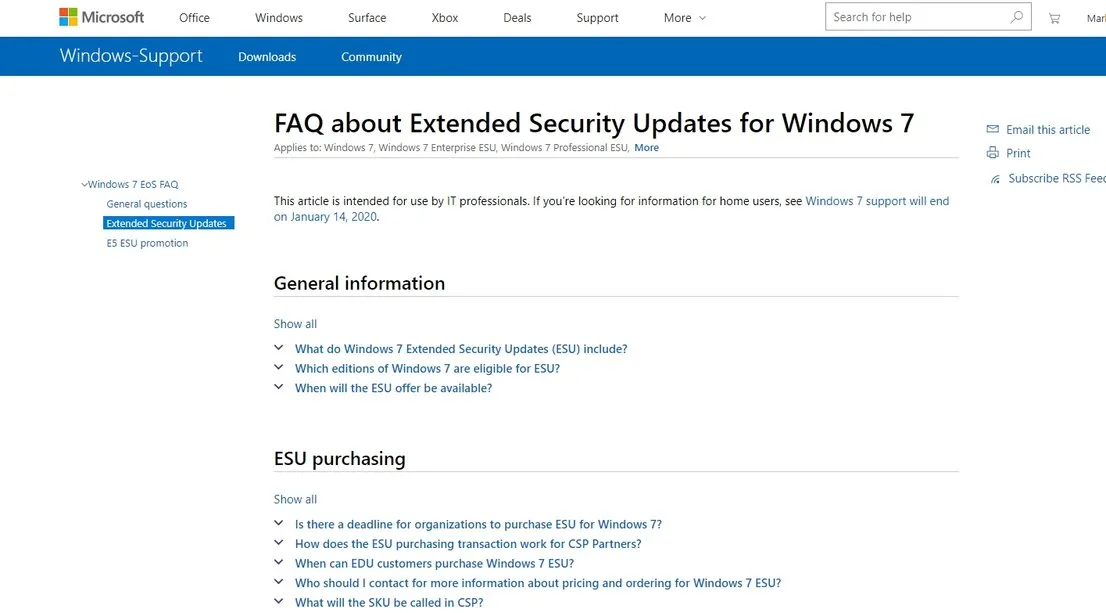The width and height of the screenshot is (1106, 613).
Task: Expand 'What do Windows 7 ESU include?' chevron
Action: coord(278,347)
